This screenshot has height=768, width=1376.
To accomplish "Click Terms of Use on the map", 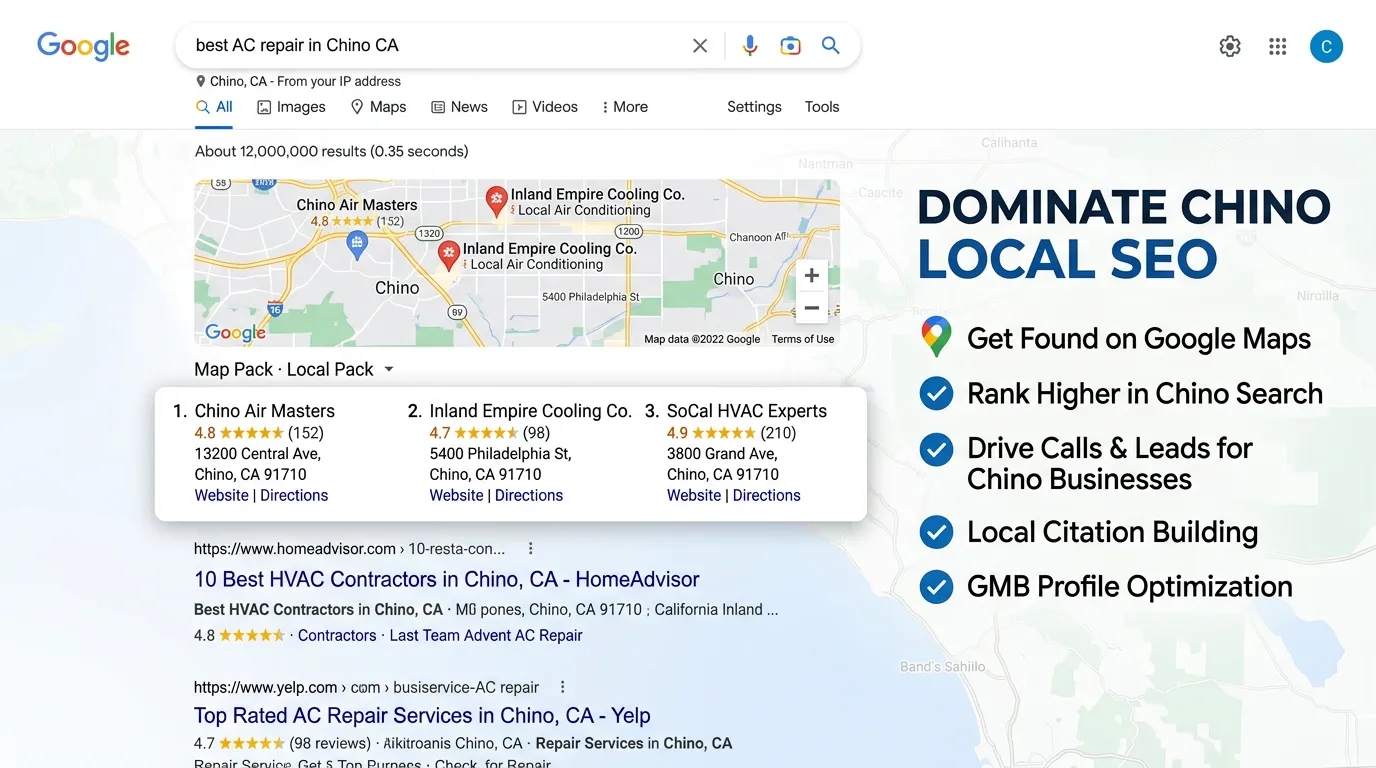I will click(x=803, y=340).
